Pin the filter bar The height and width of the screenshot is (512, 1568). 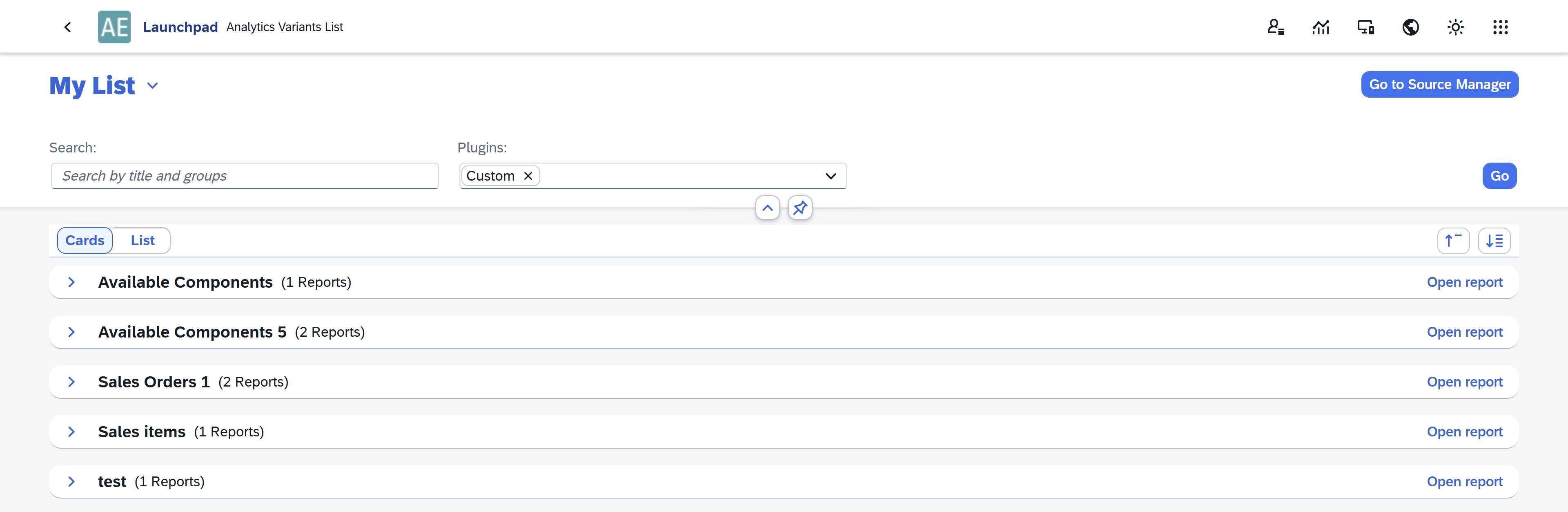pos(800,208)
